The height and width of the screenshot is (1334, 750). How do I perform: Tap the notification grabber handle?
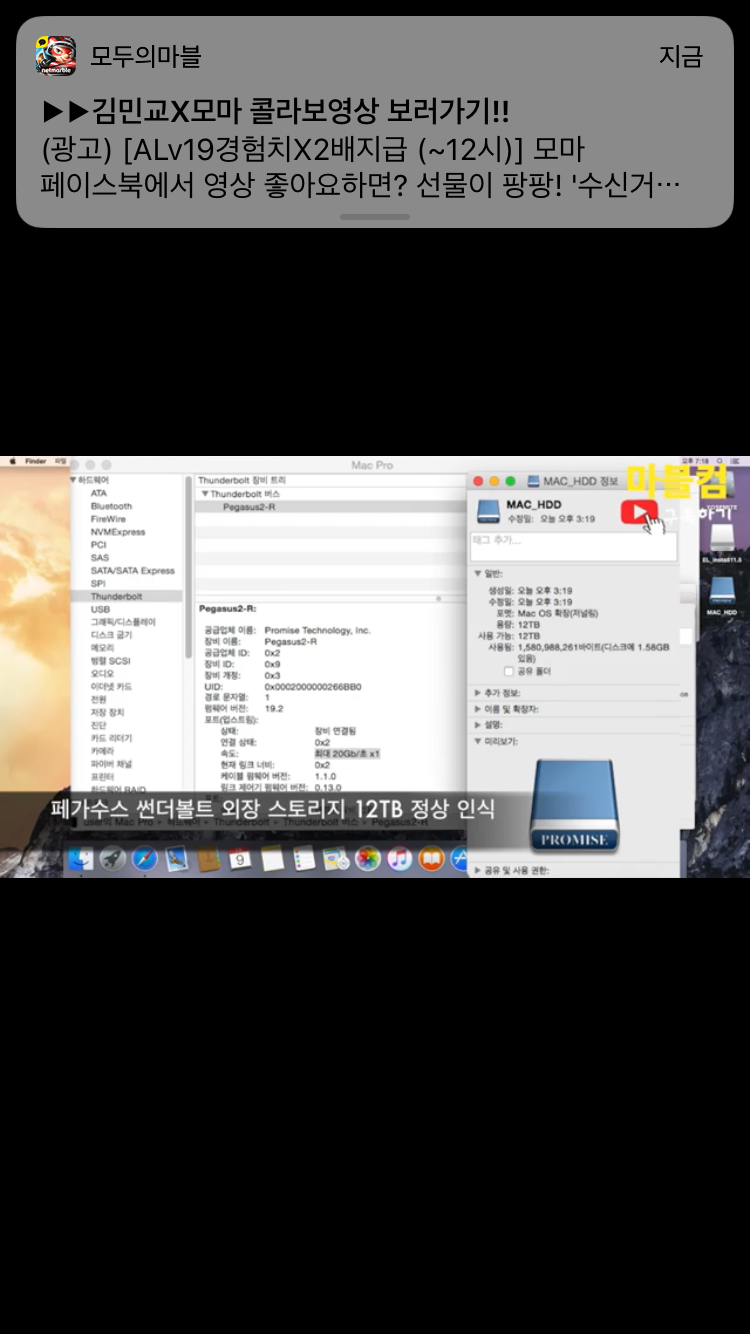pos(375,216)
